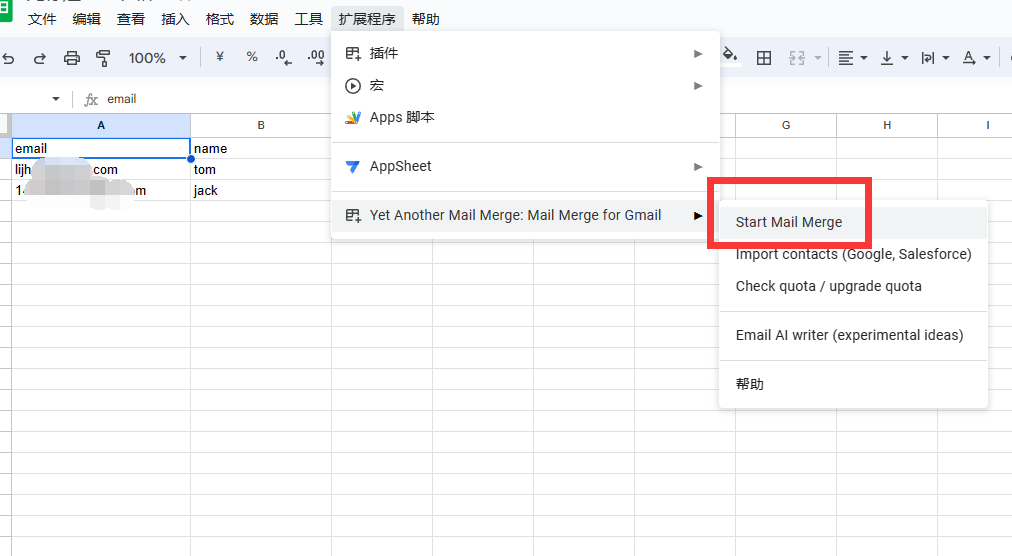Open the 文件 menu
1012x556 pixels.
42,19
